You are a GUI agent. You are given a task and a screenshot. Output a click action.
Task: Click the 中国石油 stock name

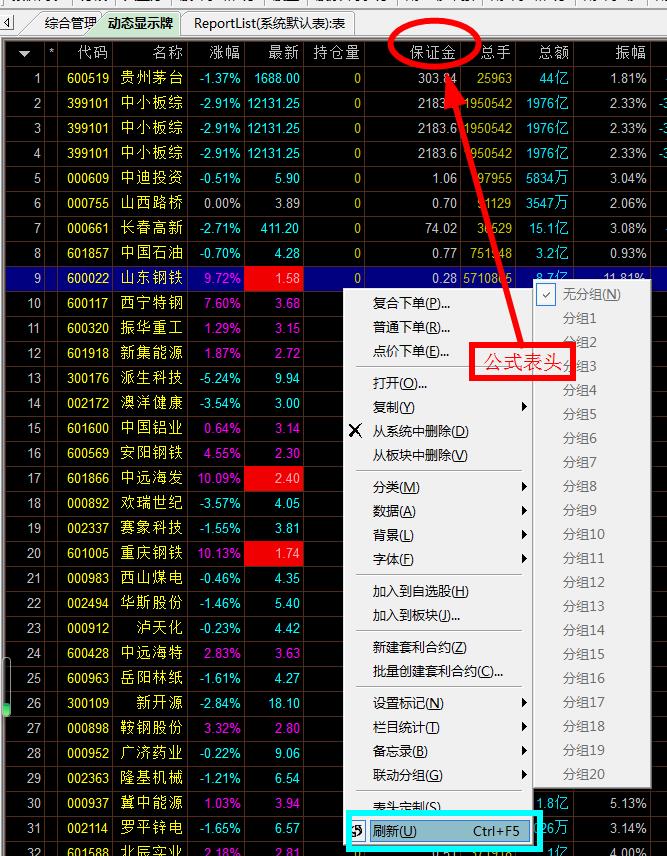151,253
